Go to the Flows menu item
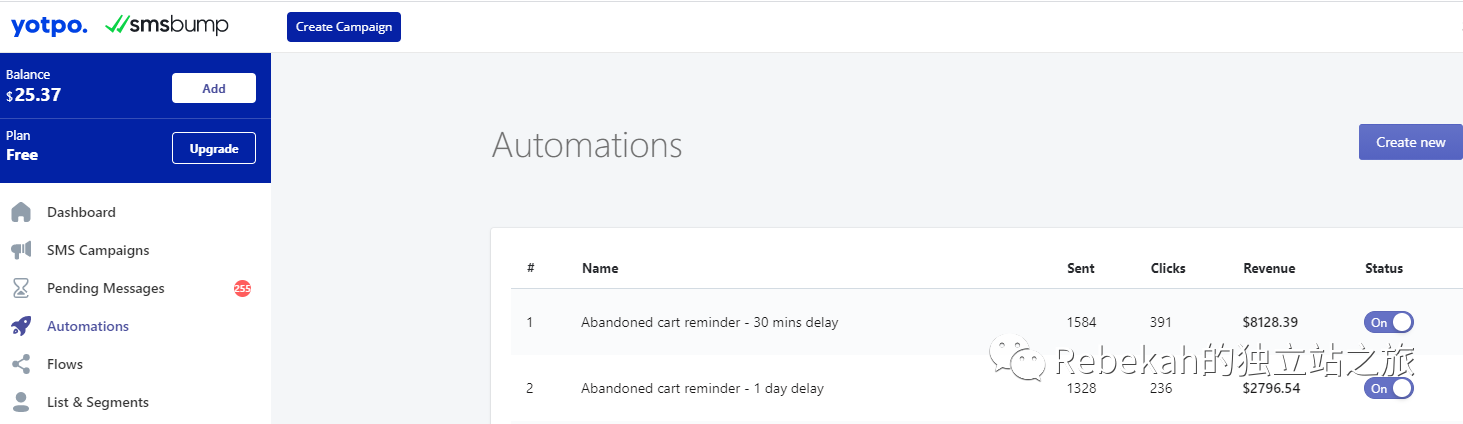1463x424 pixels. 65,364
